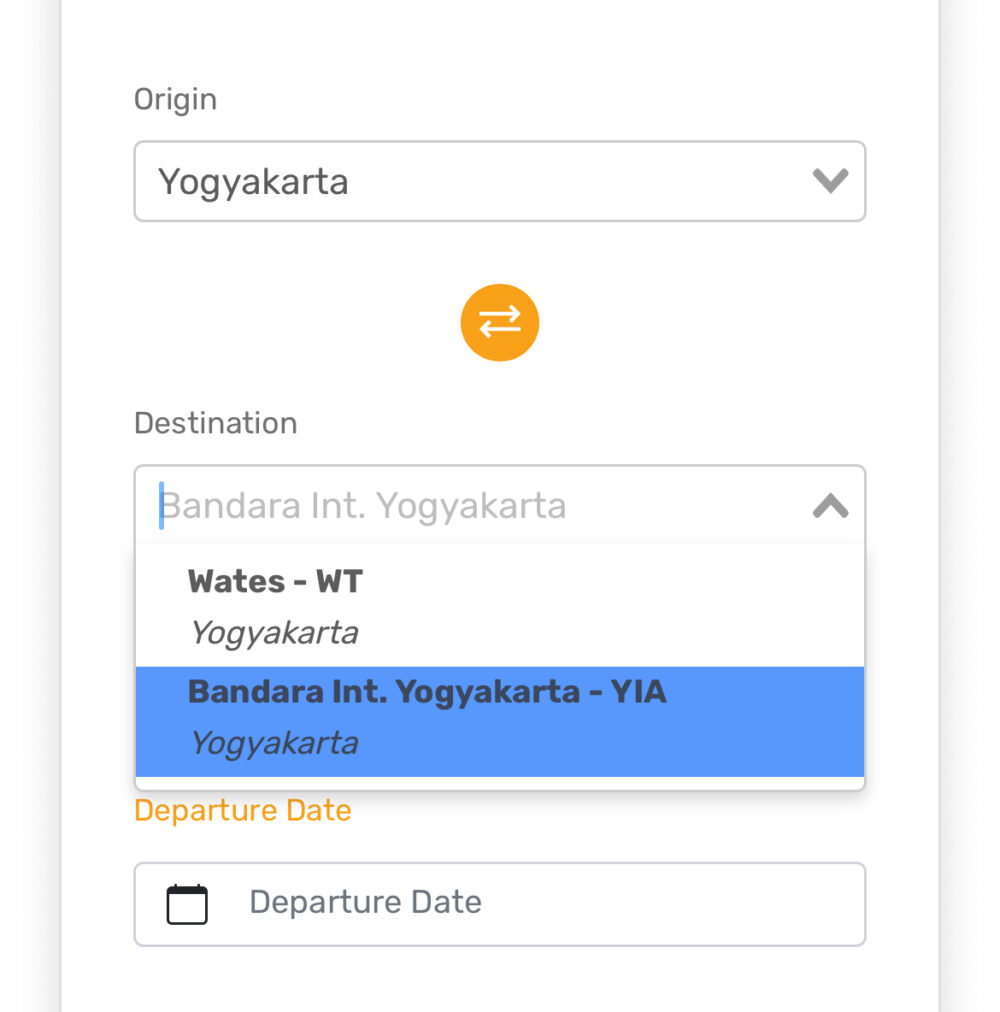Viewport: 1000px width, 1012px height.
Task: Open the Origin Yogyakarta select box
Action: [x=500, y=181]
